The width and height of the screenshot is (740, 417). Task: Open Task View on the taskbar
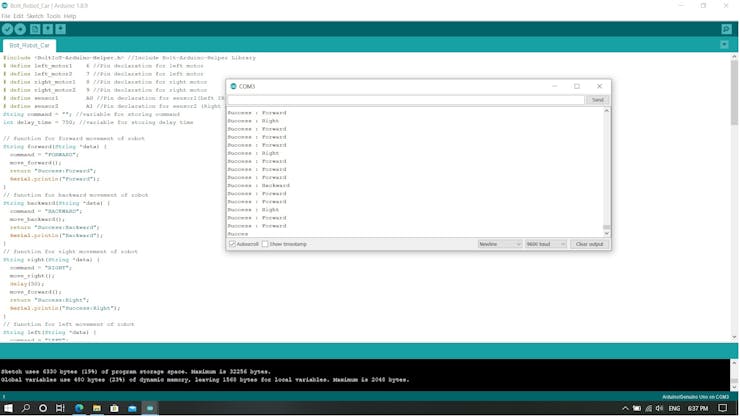point(60,408)
